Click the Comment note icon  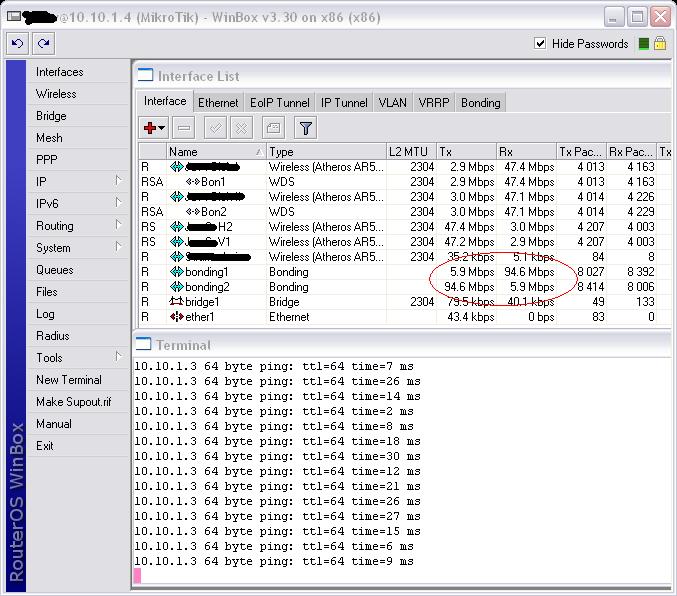273,128
